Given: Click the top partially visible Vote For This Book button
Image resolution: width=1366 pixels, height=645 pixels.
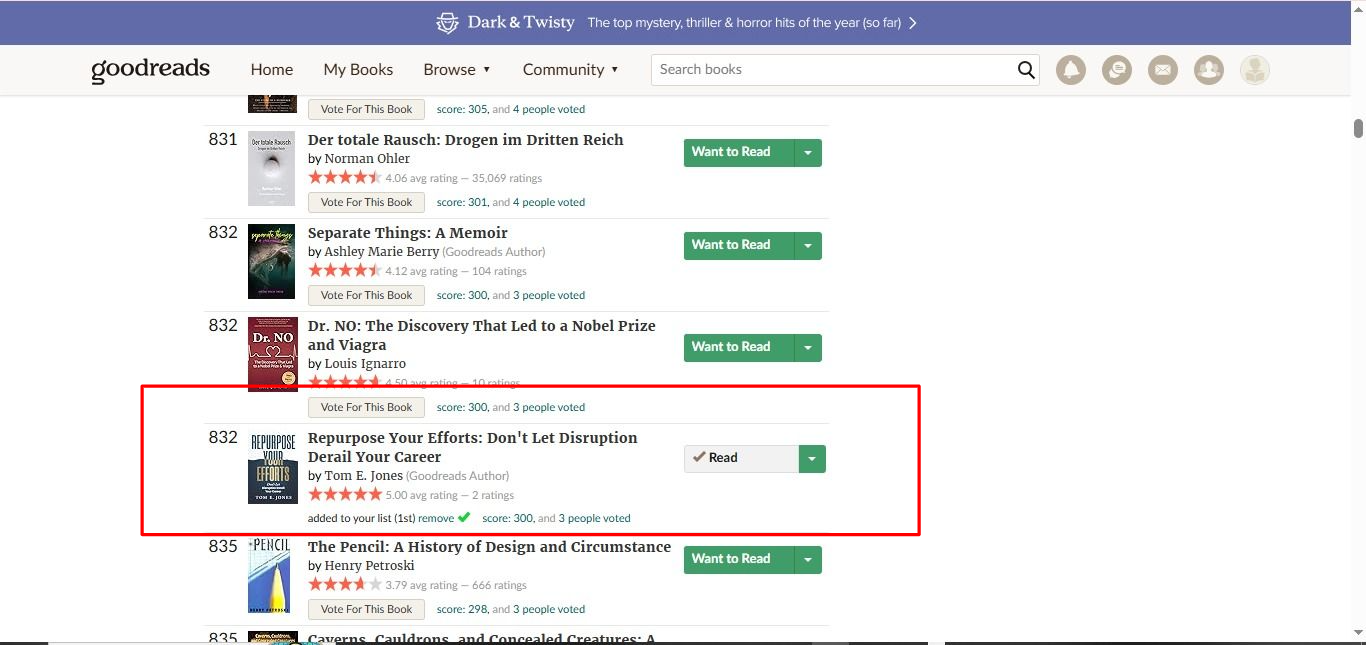Looking at the screenshot, I should (366, 109).
